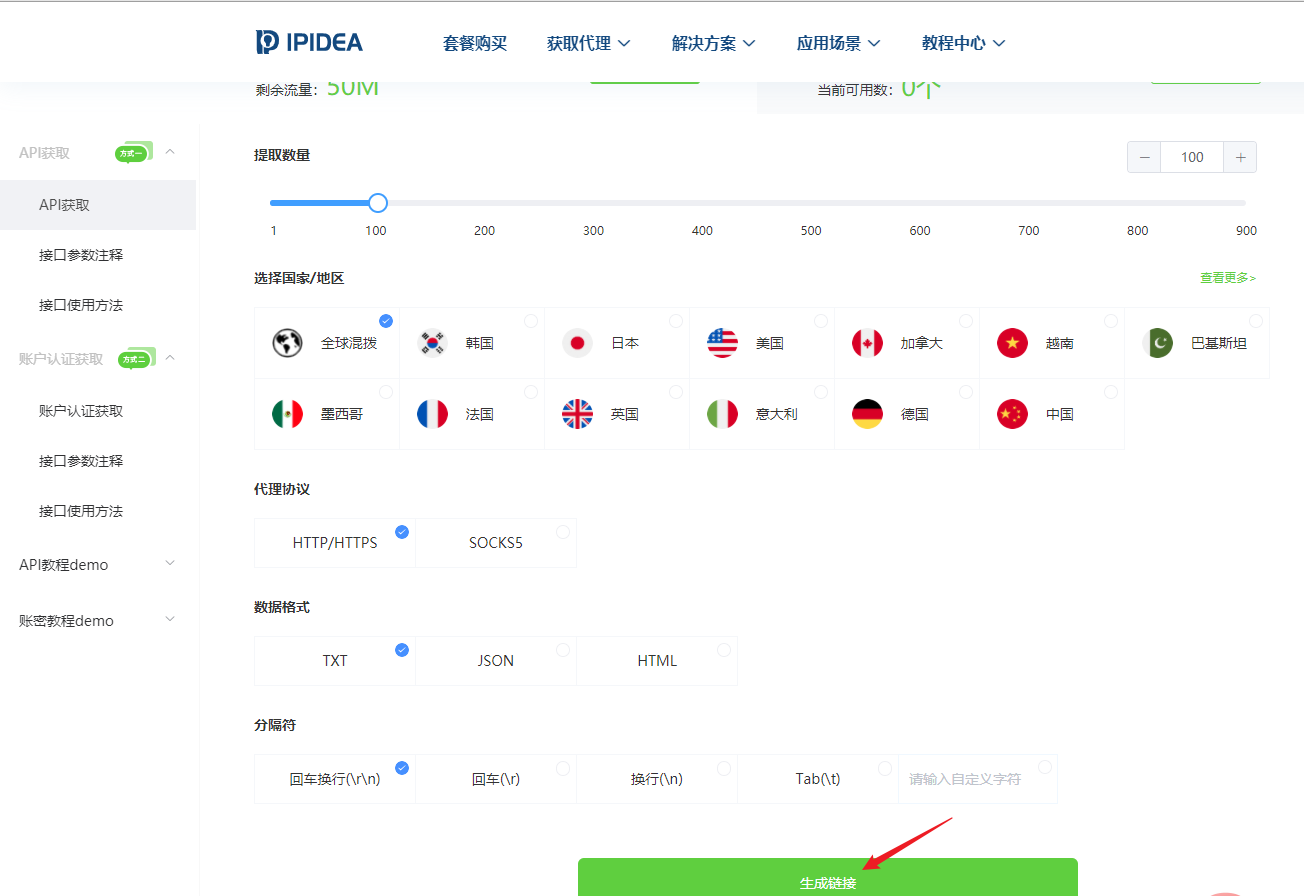1304x896 pixels.
Task: Choose the South Korea flag icon
Action: click(x=433, y=343)
